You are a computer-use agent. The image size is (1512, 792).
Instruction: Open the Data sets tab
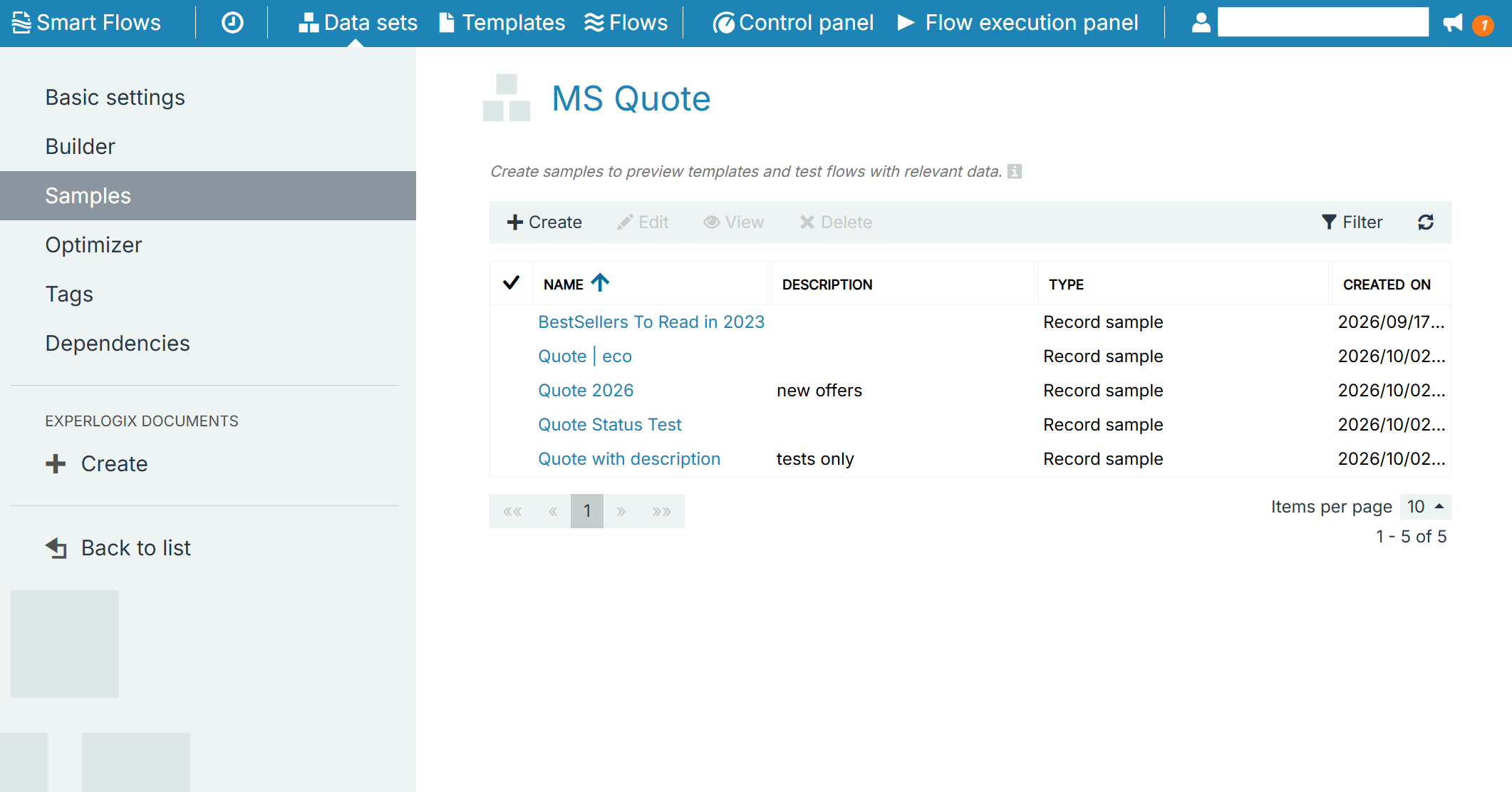(x=358, y=23)
